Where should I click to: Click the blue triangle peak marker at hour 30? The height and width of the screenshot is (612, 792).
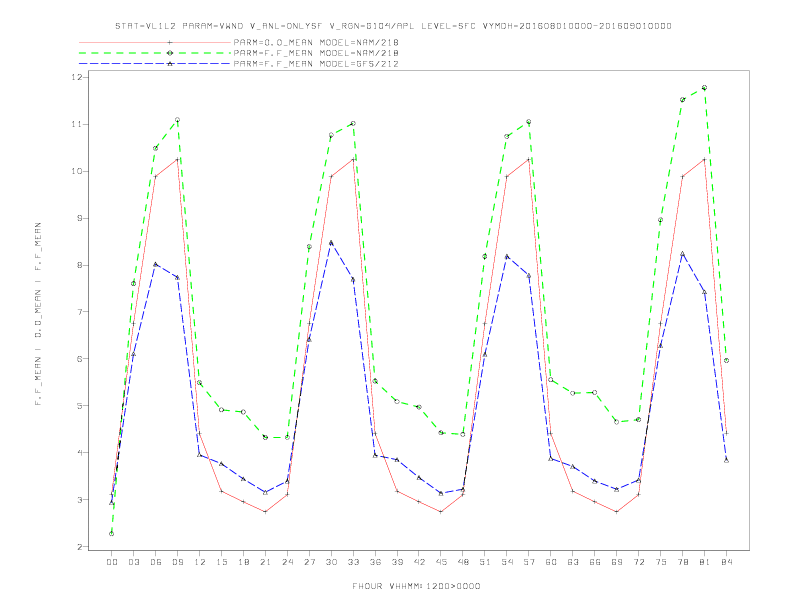click(331, 243)
